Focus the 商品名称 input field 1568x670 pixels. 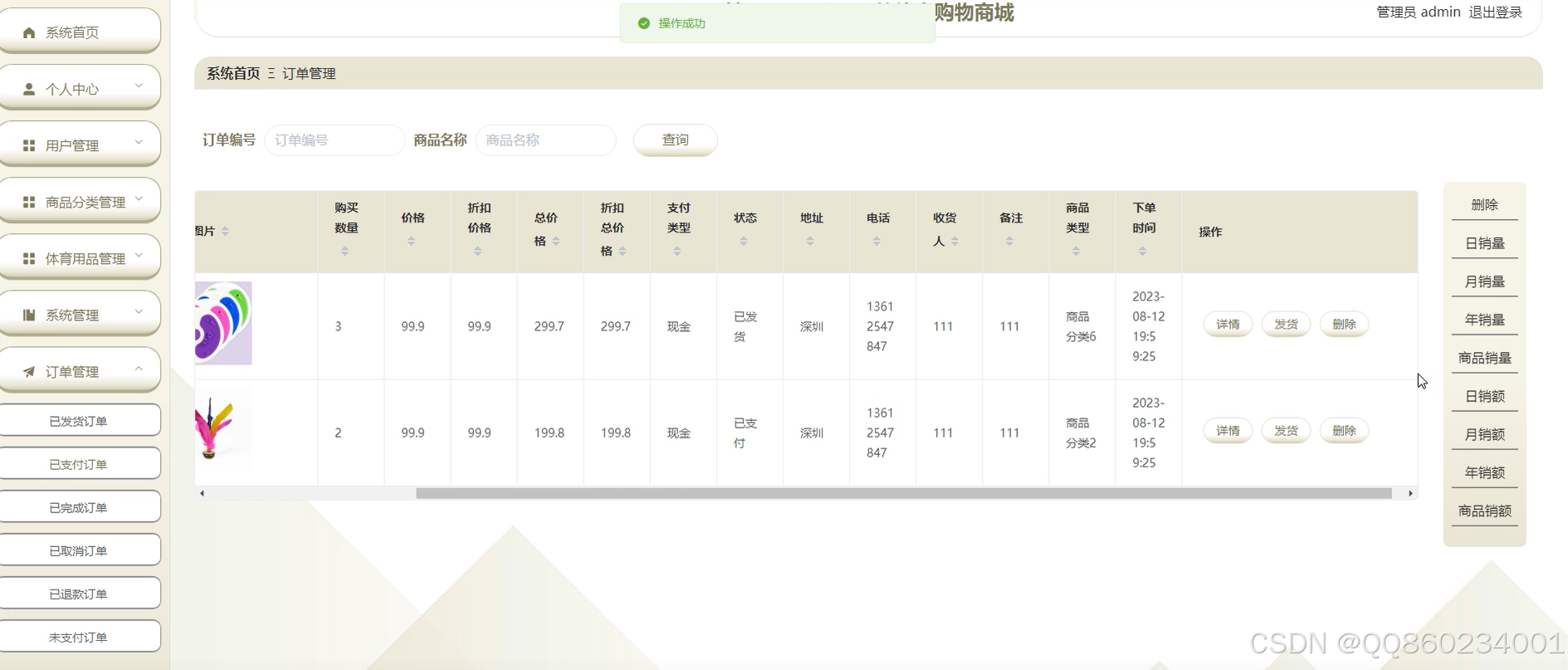pyautogui.click(x=545, y=139)
